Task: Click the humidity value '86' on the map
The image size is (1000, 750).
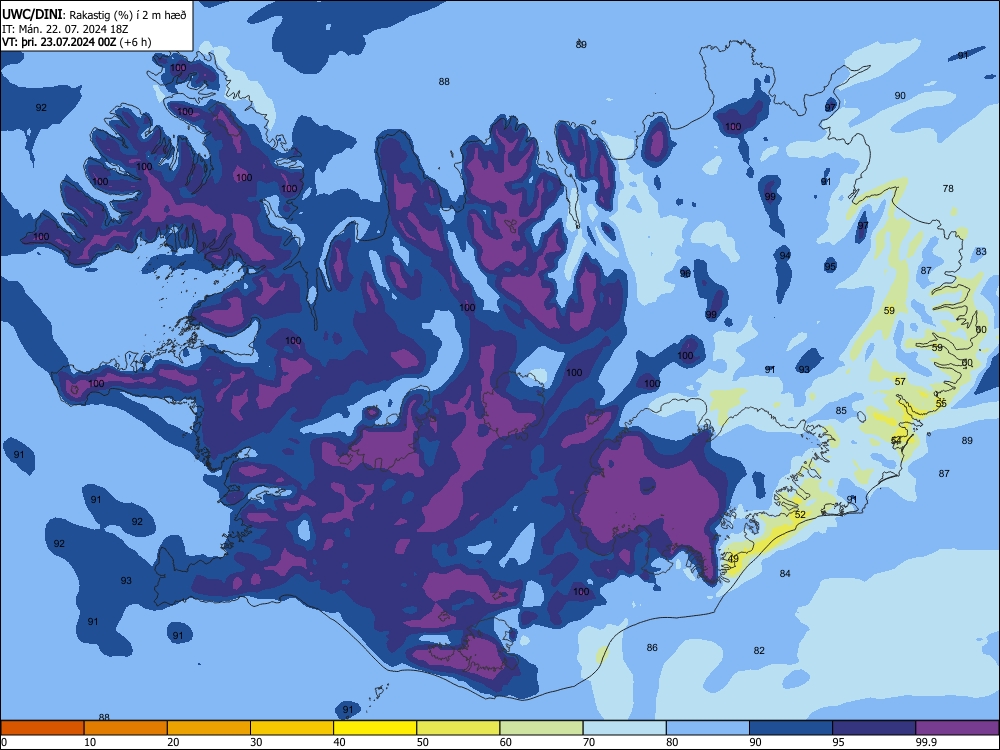Action: click(x=652, y=648)
